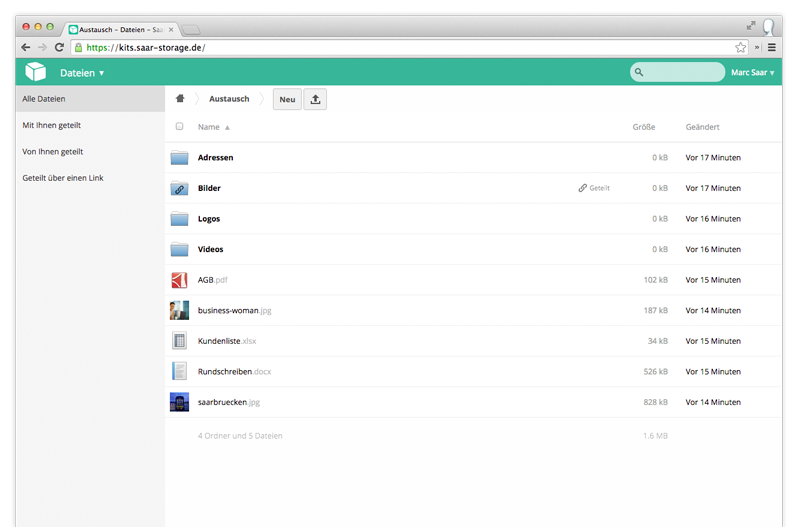The width and height of the screenshot is (800, 527).
Task: Click the Rundschreiben.docx document icon
Action: pos(179,371)
